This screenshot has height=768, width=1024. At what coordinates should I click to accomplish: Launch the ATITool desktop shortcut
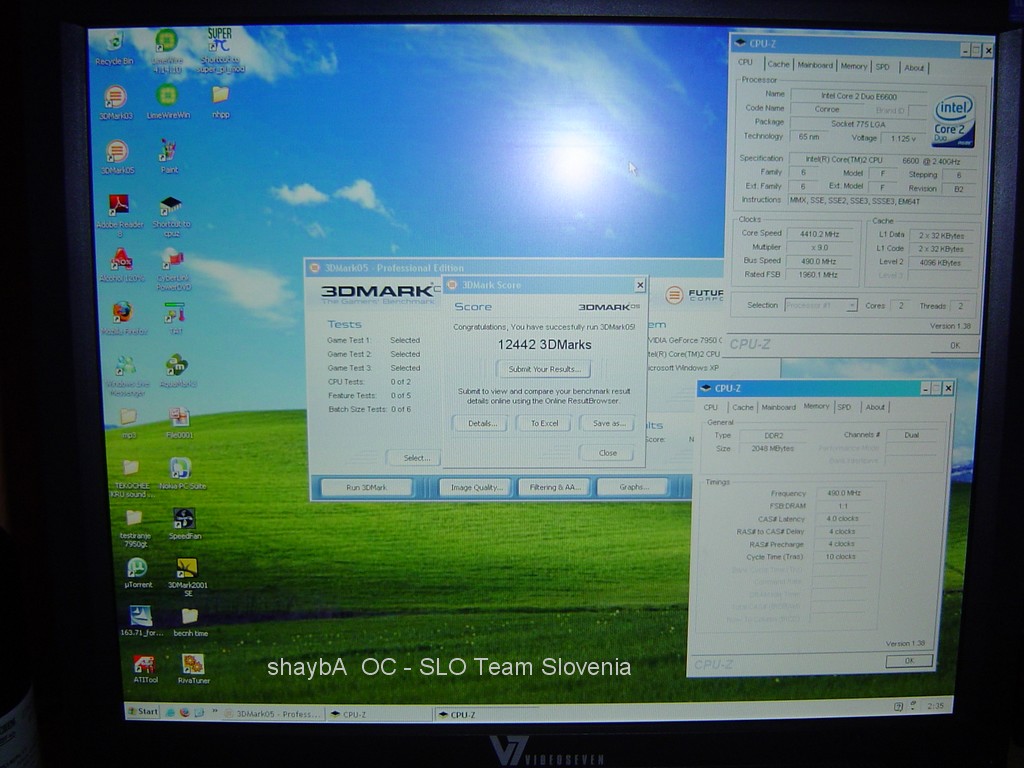145,669
